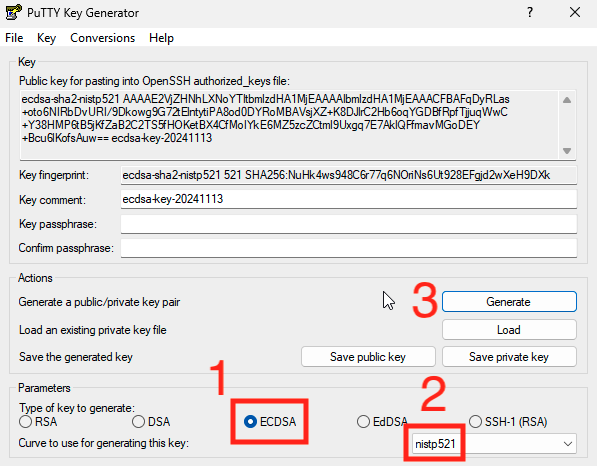Click Save private key
Screen dimensions: 597x466
pyautogui.click(x=509, y=357)
